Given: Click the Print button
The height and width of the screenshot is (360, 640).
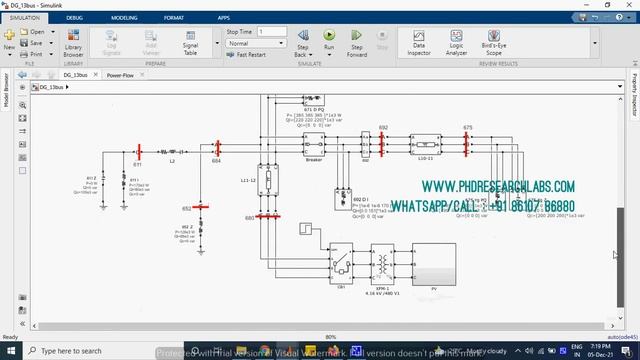Looking at the screenshot, I should pos(32,54).
